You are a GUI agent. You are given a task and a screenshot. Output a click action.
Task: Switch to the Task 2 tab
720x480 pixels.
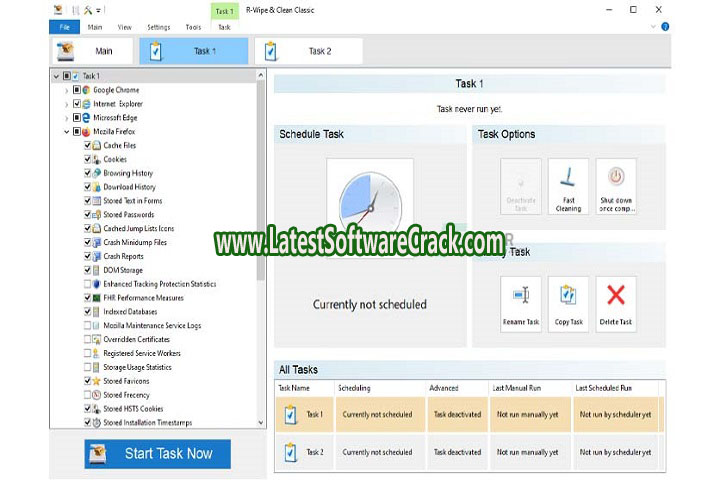tap(308, 51)
